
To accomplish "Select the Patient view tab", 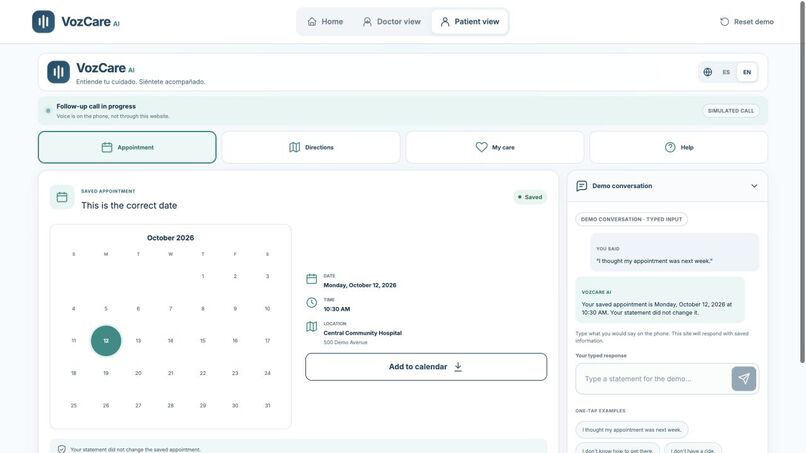I will tap(470, 22).
